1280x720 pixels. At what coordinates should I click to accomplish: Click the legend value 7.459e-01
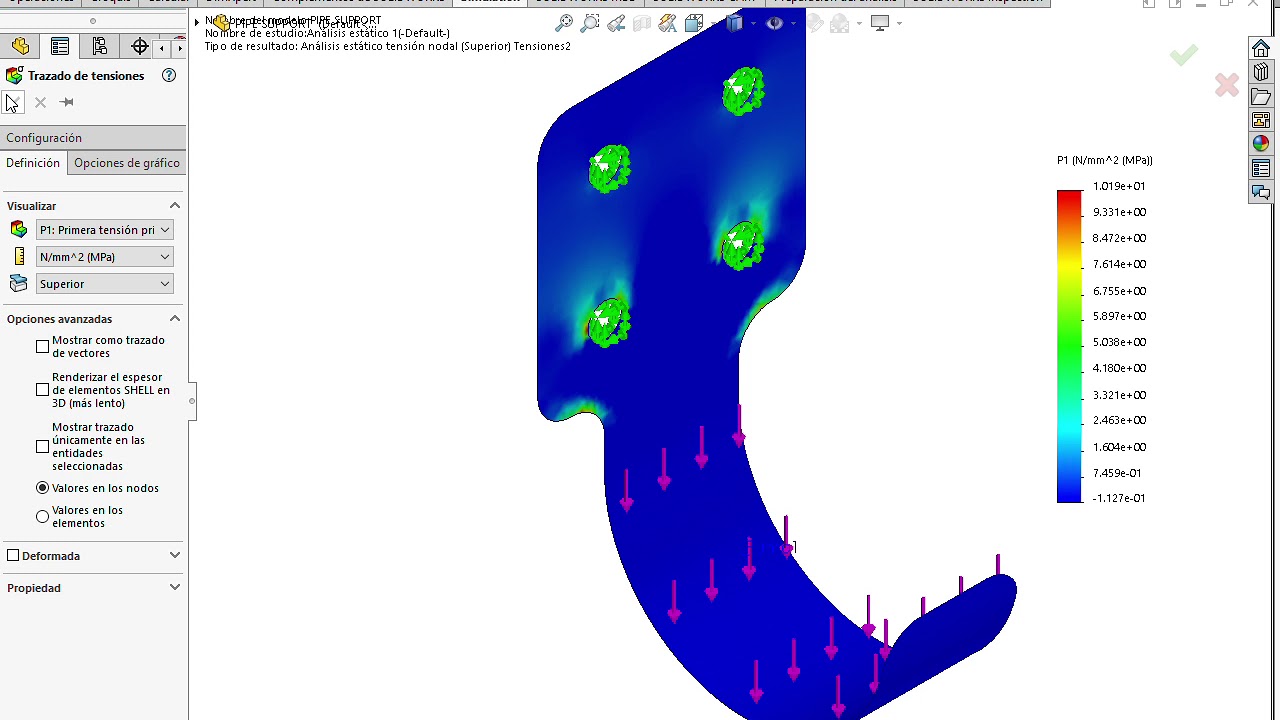pyautogui.click(x=1117, y=473)
